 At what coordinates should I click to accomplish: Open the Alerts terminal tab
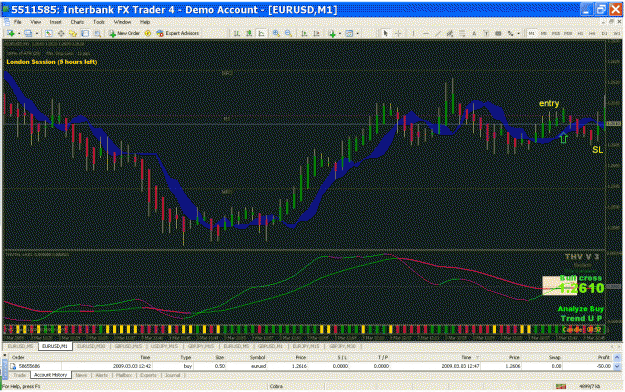[x=102, y=375]
